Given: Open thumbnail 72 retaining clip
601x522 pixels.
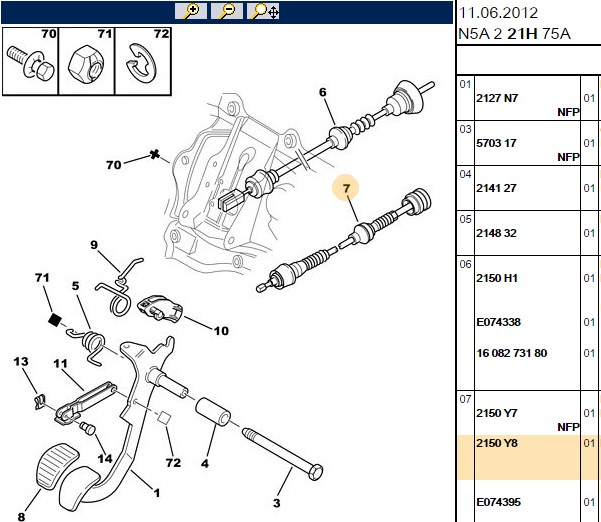Looking at the screenshot, I should [143, 61].
